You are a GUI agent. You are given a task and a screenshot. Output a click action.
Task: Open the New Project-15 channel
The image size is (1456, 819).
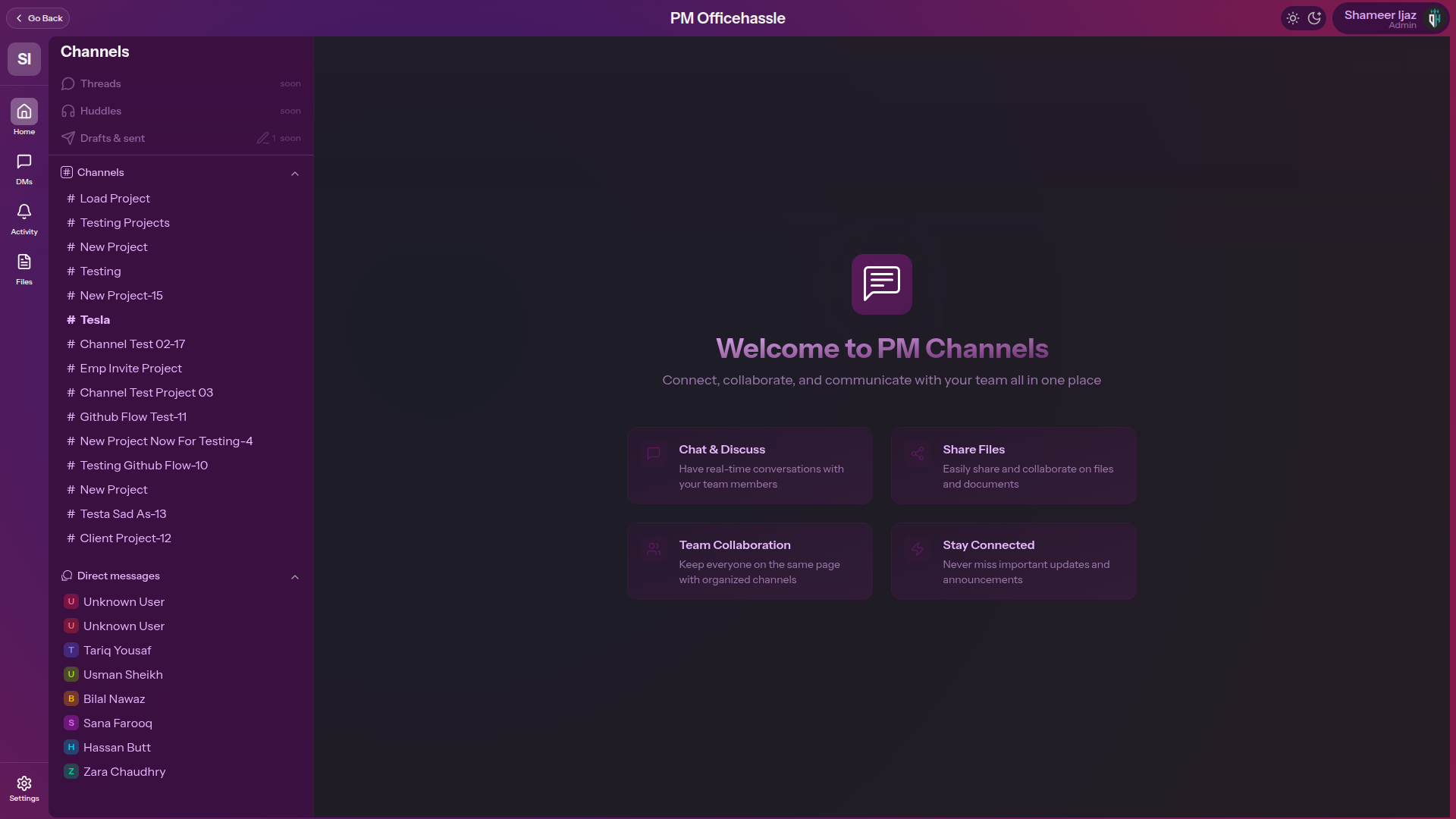pyautogui.click(x=180, y=296)
